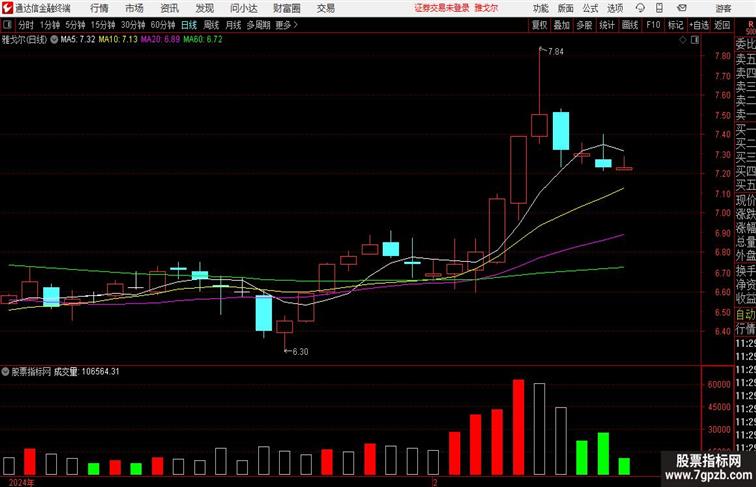Click the 画线 drawing tool button
Viewport: 756px width, 487px height.
[630, 25]
